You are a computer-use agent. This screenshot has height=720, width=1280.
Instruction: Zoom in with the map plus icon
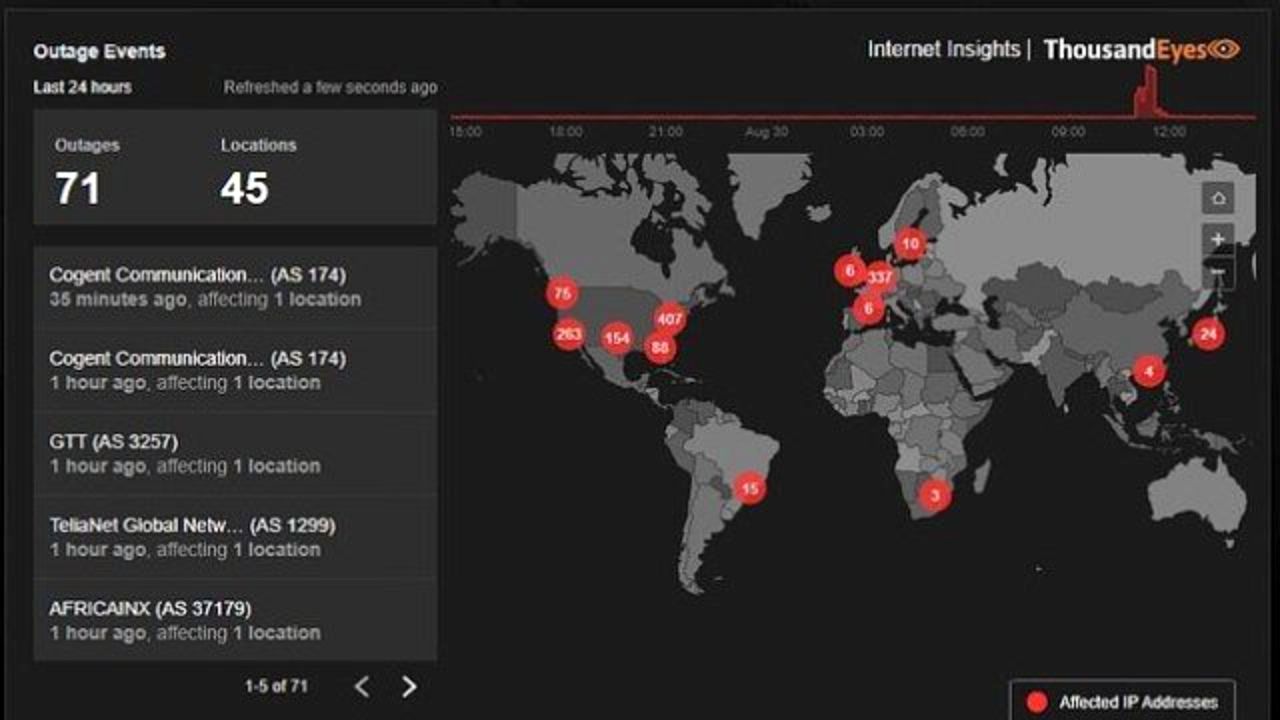(1218, 239)
